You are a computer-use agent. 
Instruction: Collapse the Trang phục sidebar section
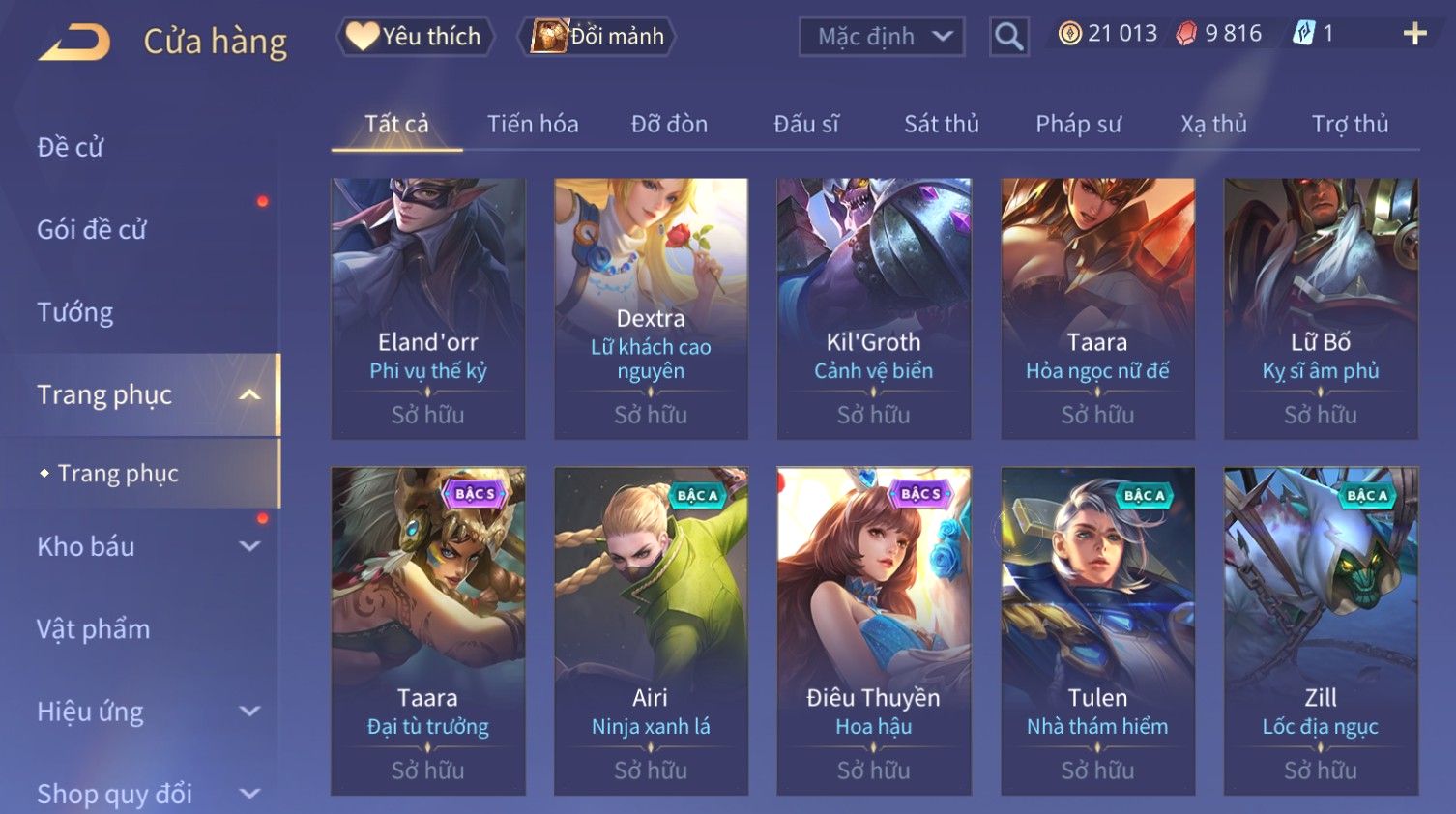tap(249, 394)
